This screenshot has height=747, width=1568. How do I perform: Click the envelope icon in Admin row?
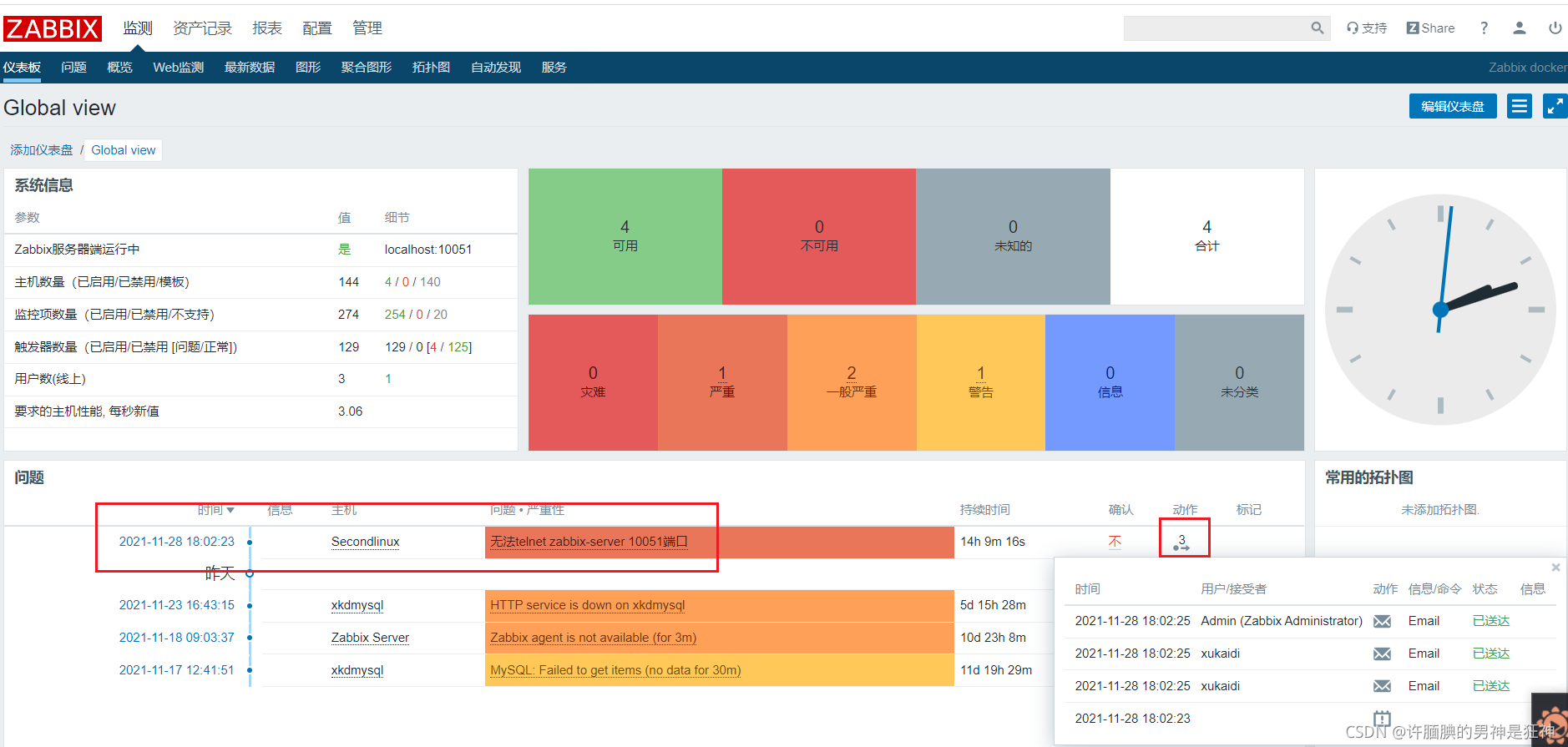point(1383,621)
